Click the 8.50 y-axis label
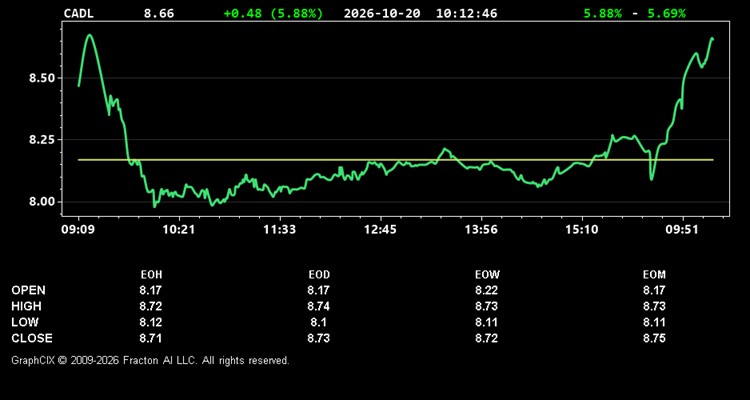This screenshot has width=750, height=400. 43,78
